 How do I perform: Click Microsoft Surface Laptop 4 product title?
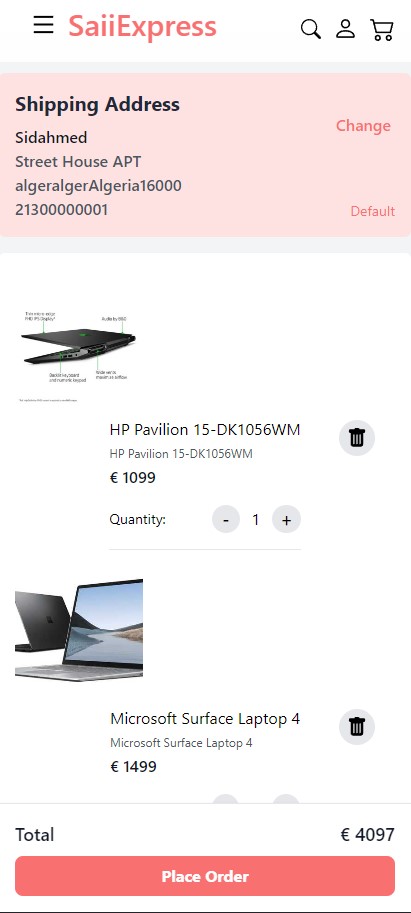205,719
